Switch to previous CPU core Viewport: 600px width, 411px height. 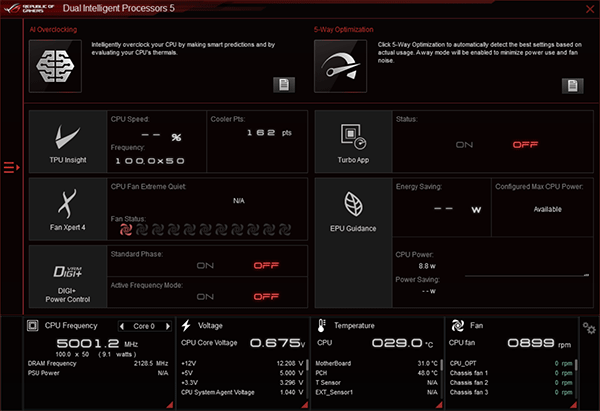[122, 326]
